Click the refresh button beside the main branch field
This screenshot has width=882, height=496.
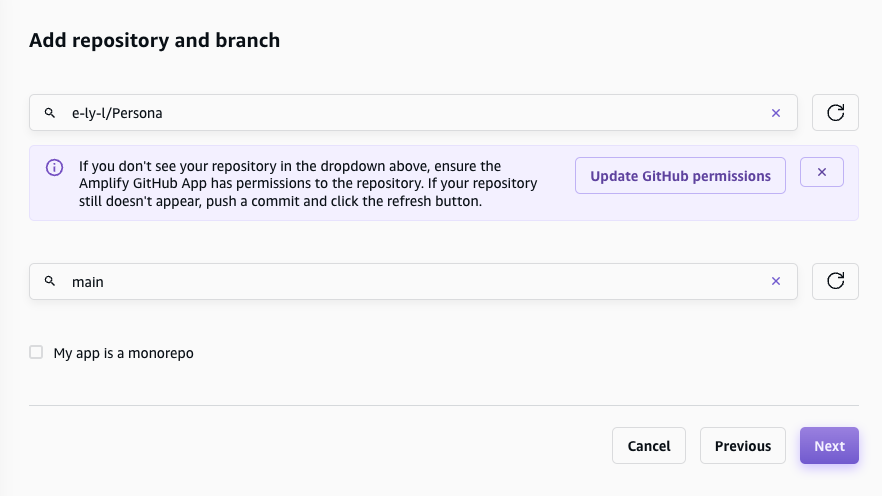coord(835,282)
